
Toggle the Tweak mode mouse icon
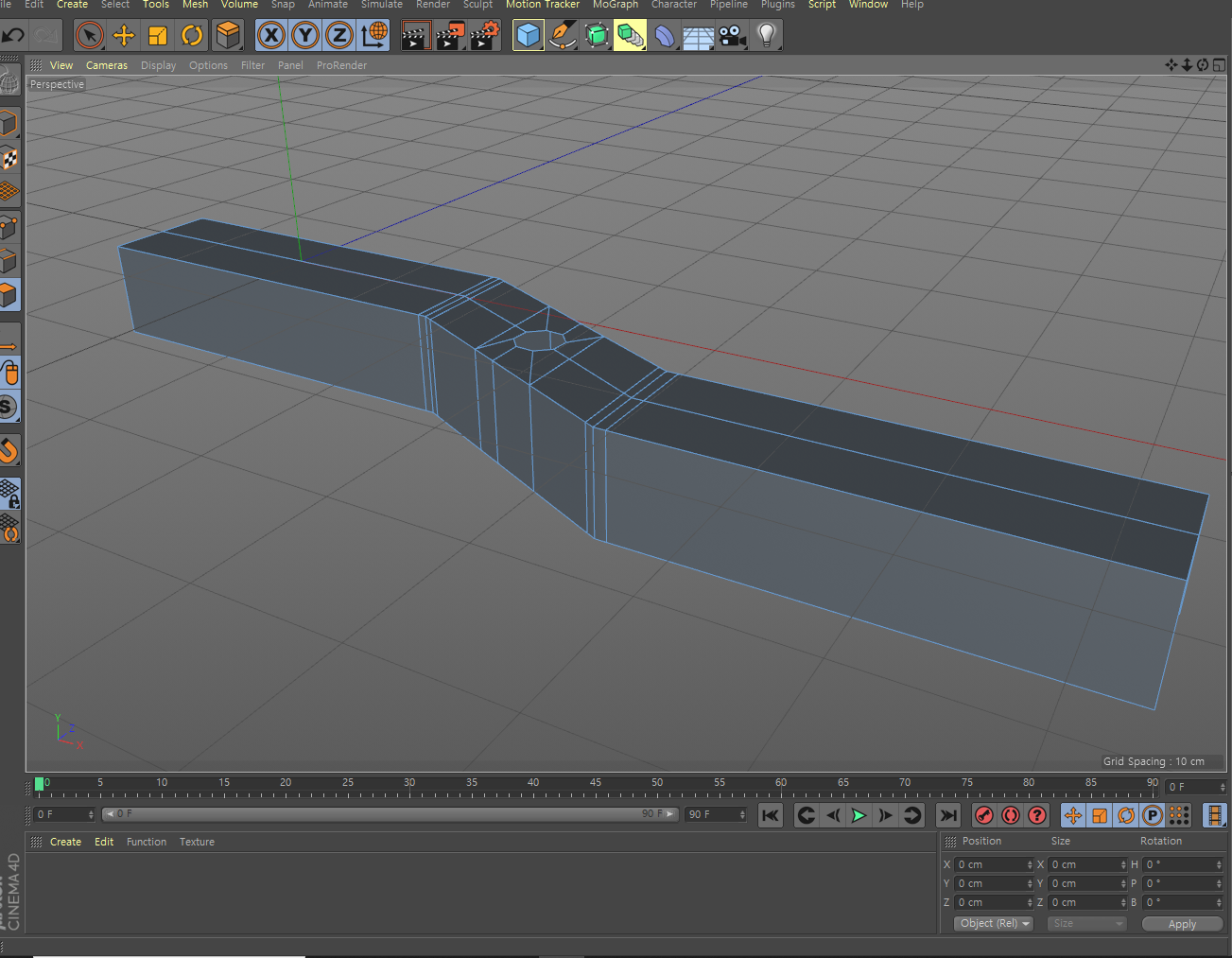[x=9, y=373]
